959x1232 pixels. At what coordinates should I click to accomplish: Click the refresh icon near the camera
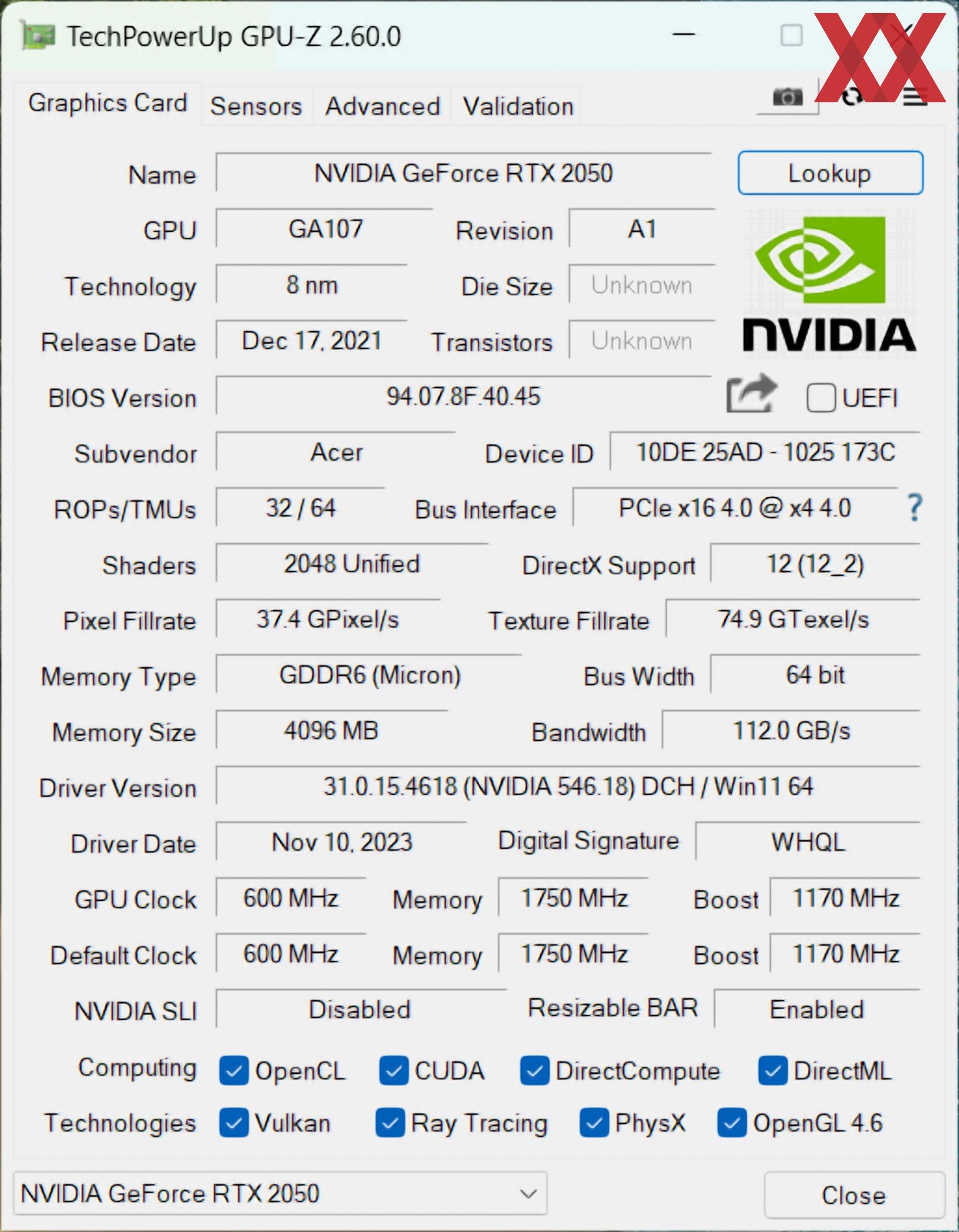coord(852,97)
